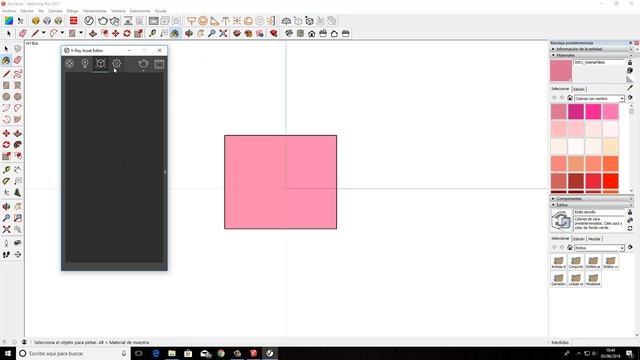Select the Walk footprints tool in left toolbar
Screen dimensions: 640x360
(6, 255)
